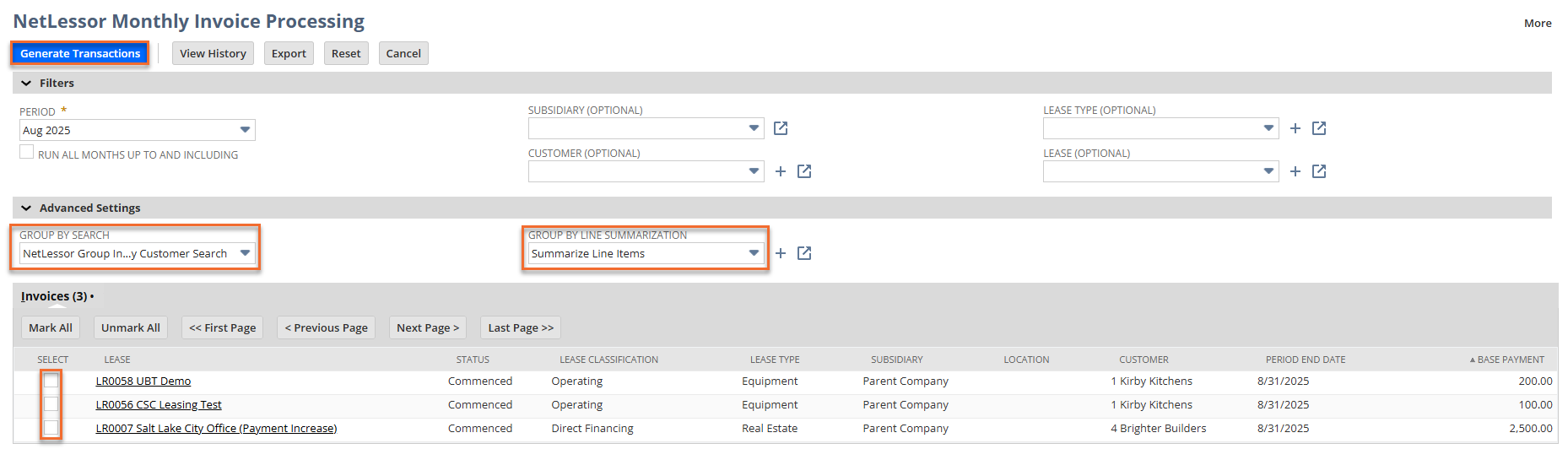Click the Direct Financing classification cell

coord(592,428)
